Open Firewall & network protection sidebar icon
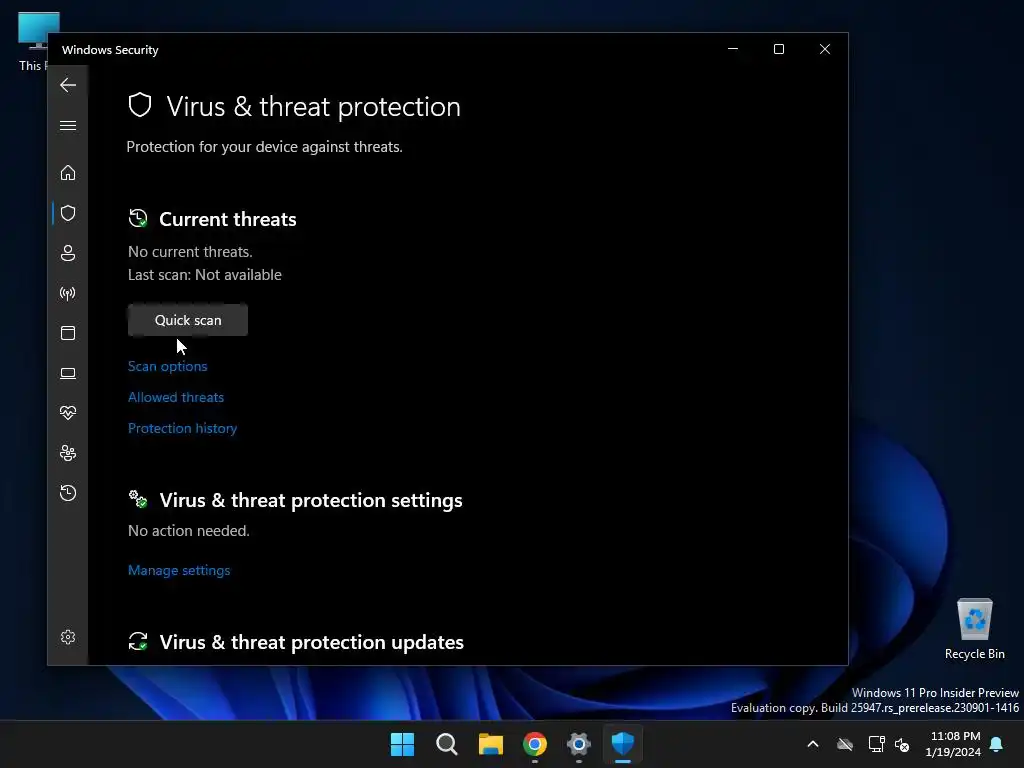 click(68, 293)
